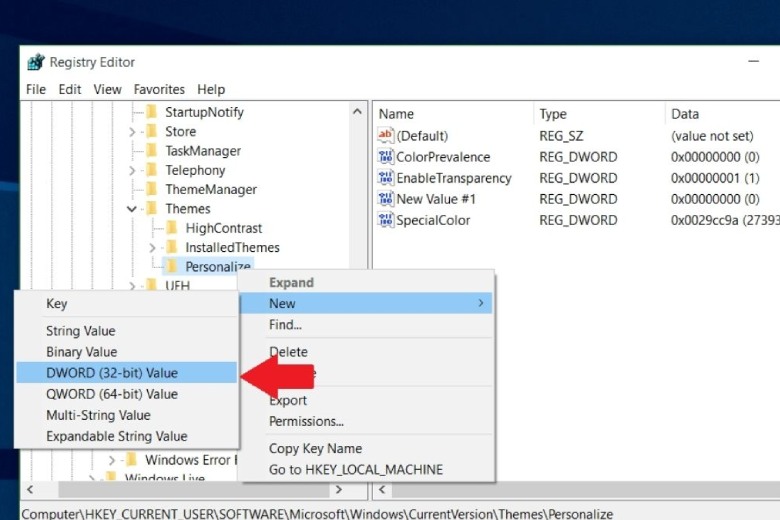The width and height of the screenshot is (780, 520).
Task: Click tree pane scroll right arrow
Action: coord(339,490)
